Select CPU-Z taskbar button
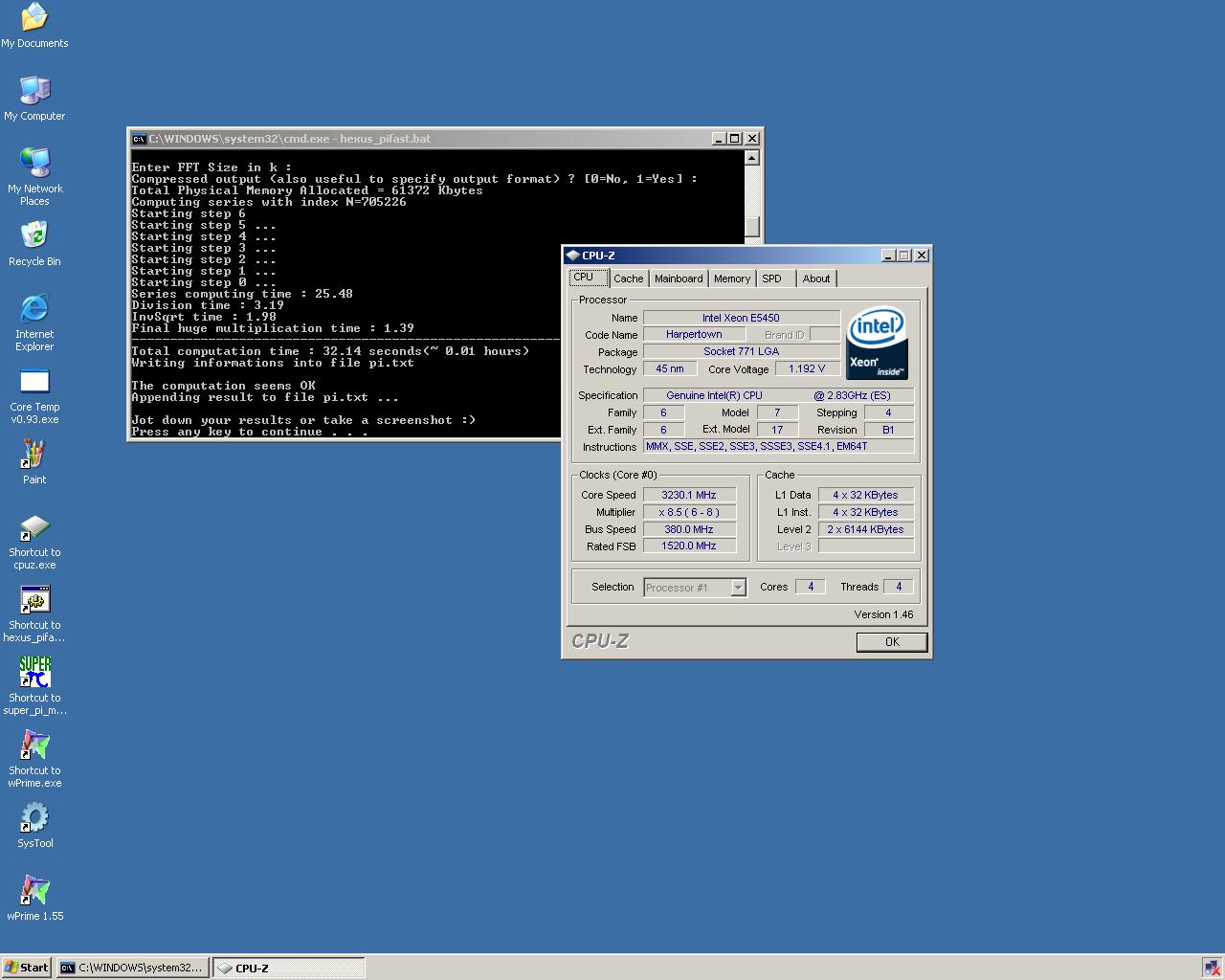1225x980 pixels. 288,968
